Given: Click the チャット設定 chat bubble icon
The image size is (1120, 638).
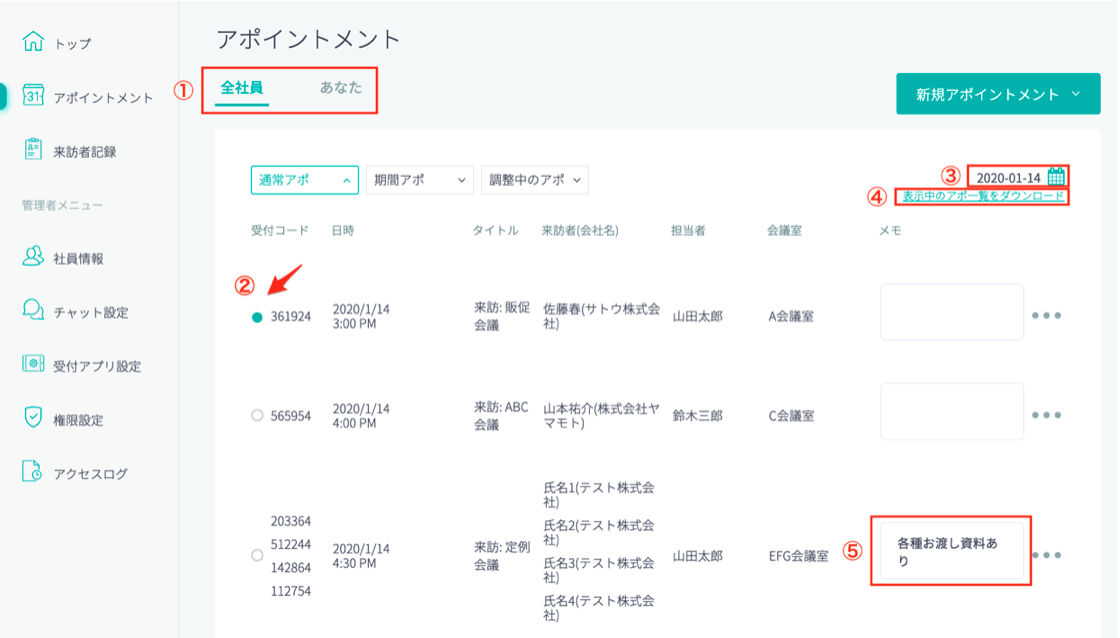Looking at the screenshot, I should (x=33, y=311).
